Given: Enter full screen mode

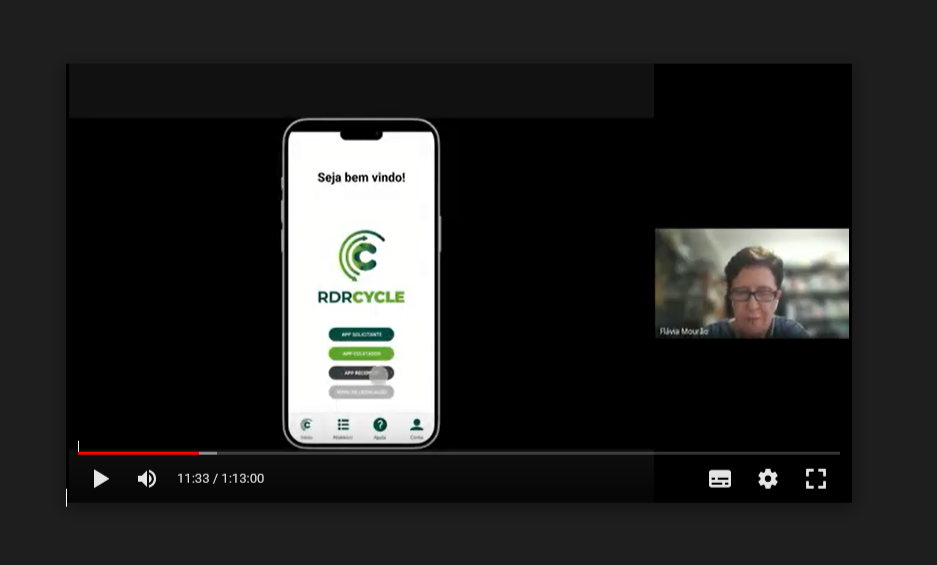Looking at the screenshot, I should tap(816, 479).
